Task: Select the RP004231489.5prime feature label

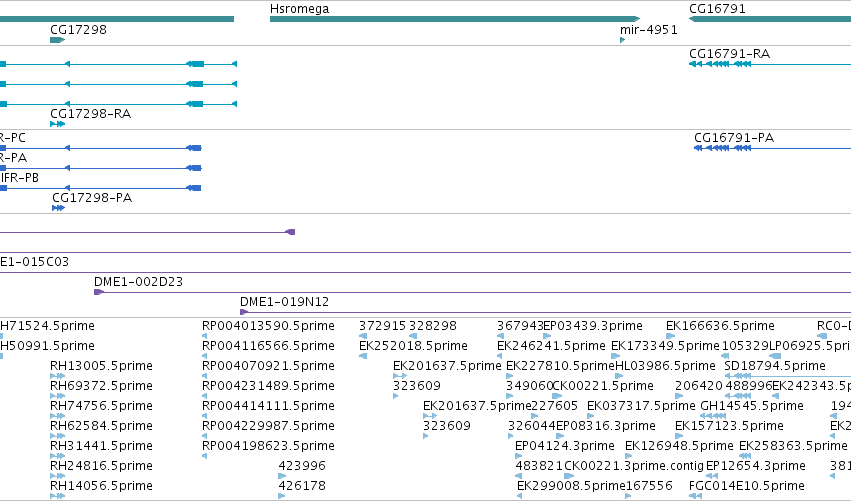Action: pos(268,386)
